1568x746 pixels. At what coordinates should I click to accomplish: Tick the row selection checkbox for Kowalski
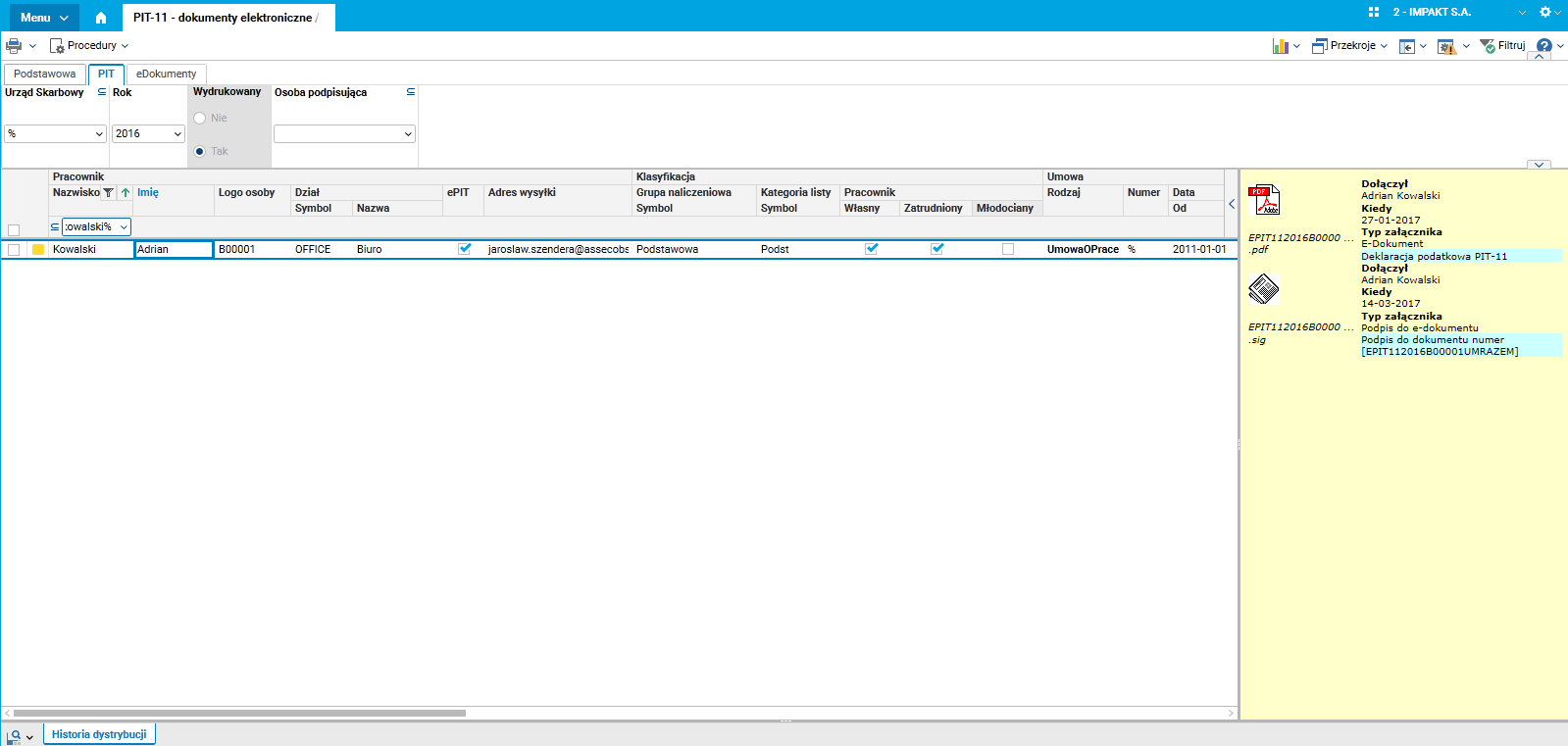[x=14, y=250]
